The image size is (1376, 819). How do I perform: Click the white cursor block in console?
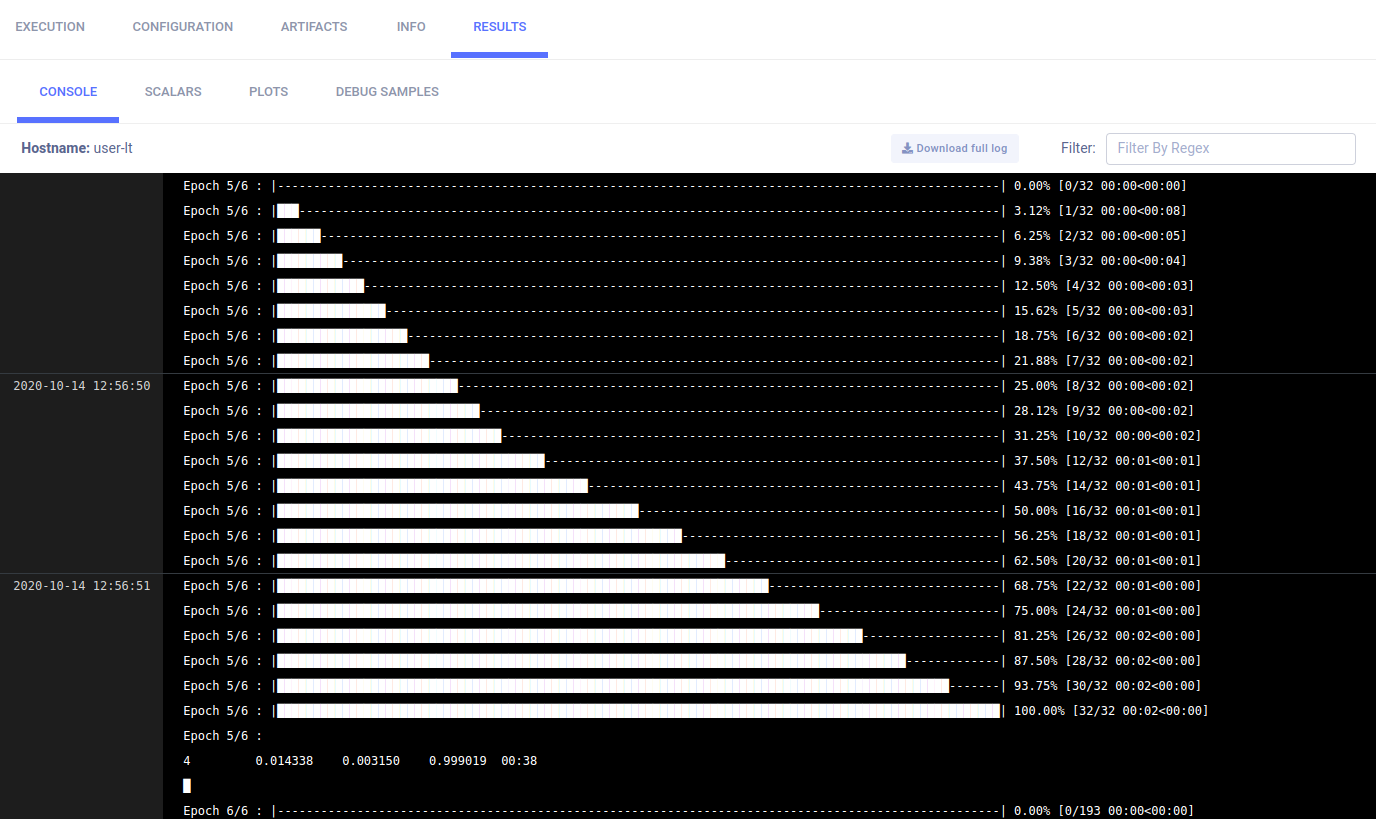(x=187, y=786)
